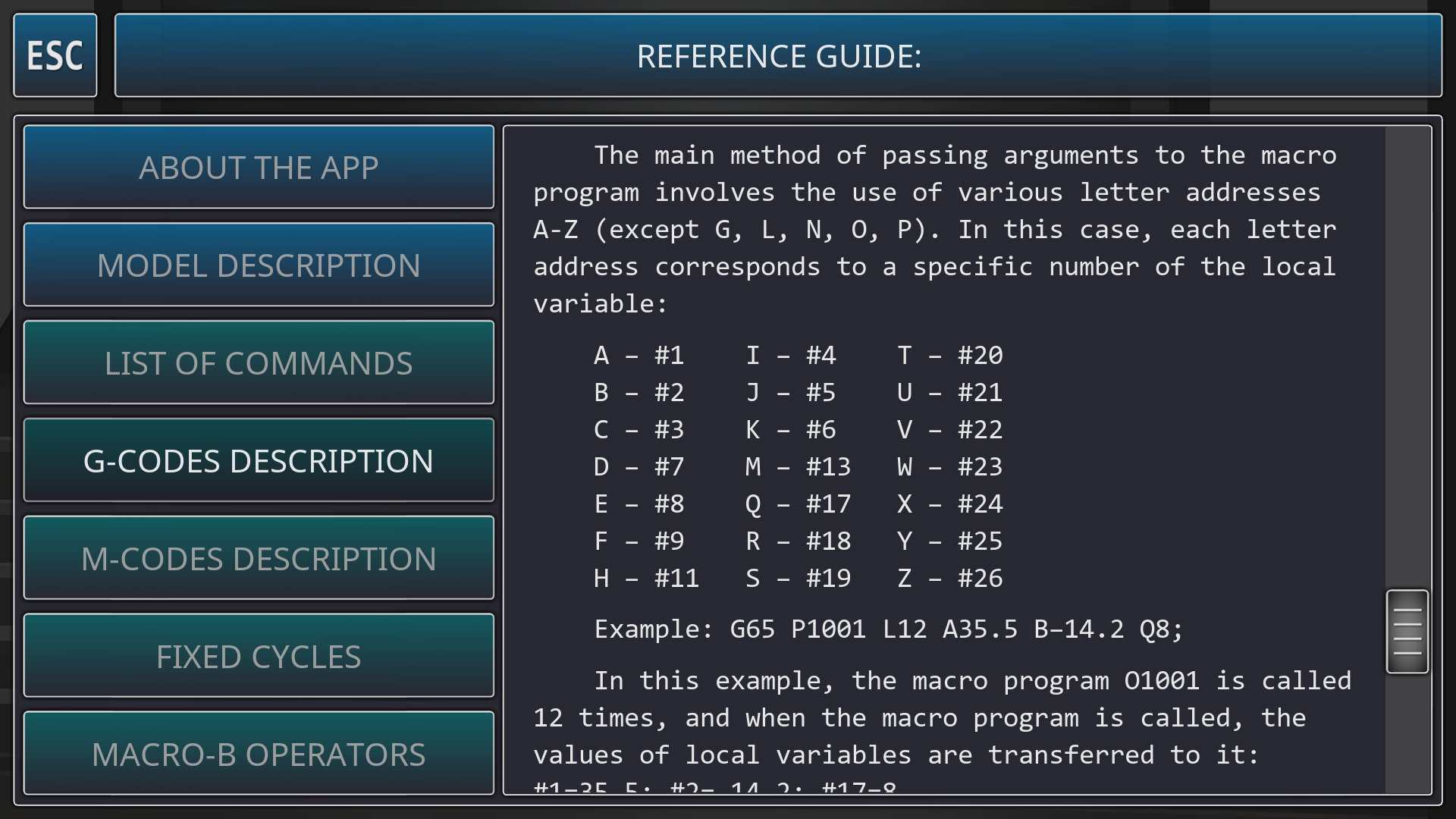Select G-Codes Description menu item
Screen dimensions: 1456x819
259,460
